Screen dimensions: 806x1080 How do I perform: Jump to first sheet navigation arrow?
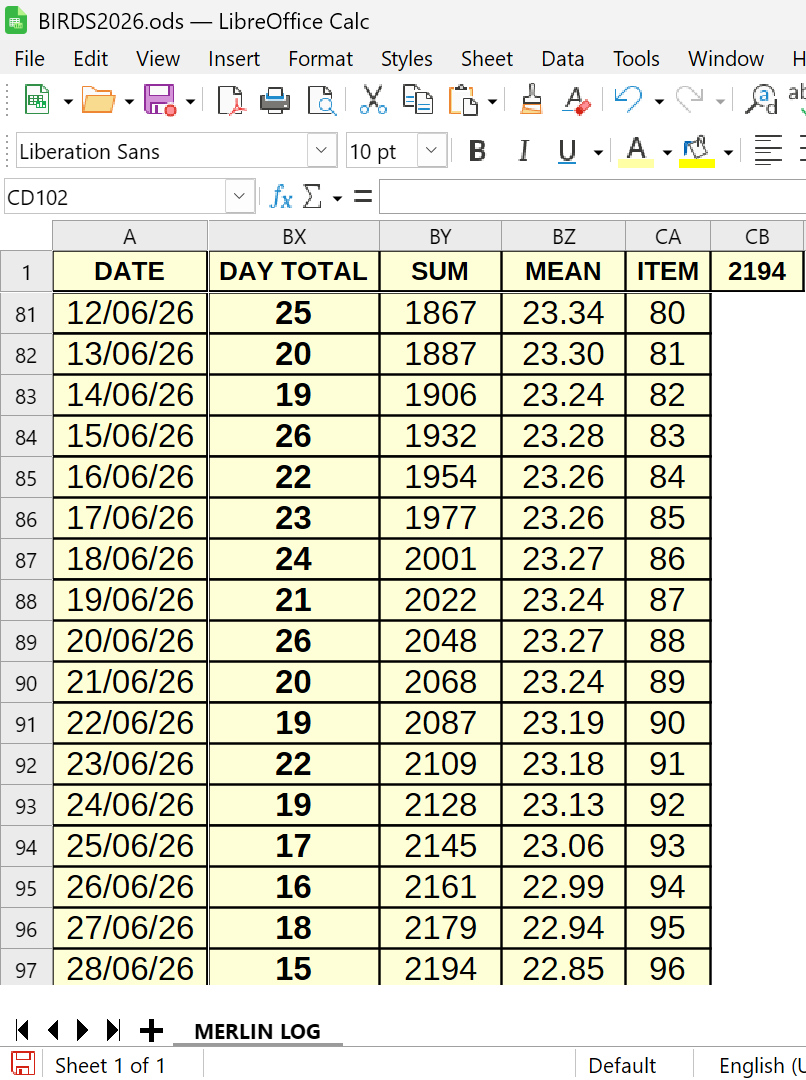tap(22, 1030)
